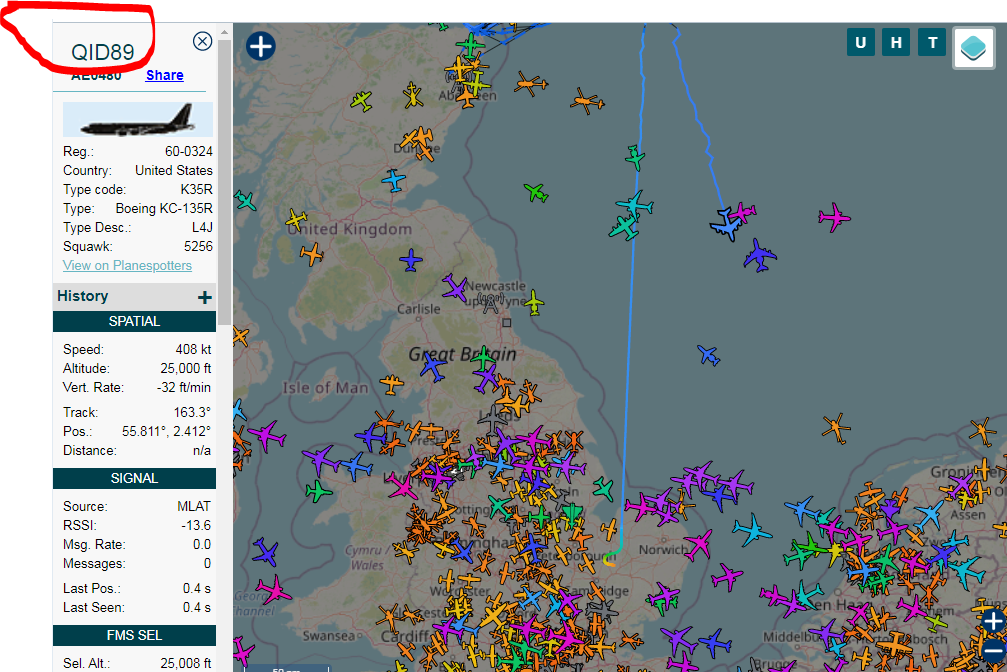Click the source value MLAT
Screen dimensions: 1007x672
coord(194,507)
